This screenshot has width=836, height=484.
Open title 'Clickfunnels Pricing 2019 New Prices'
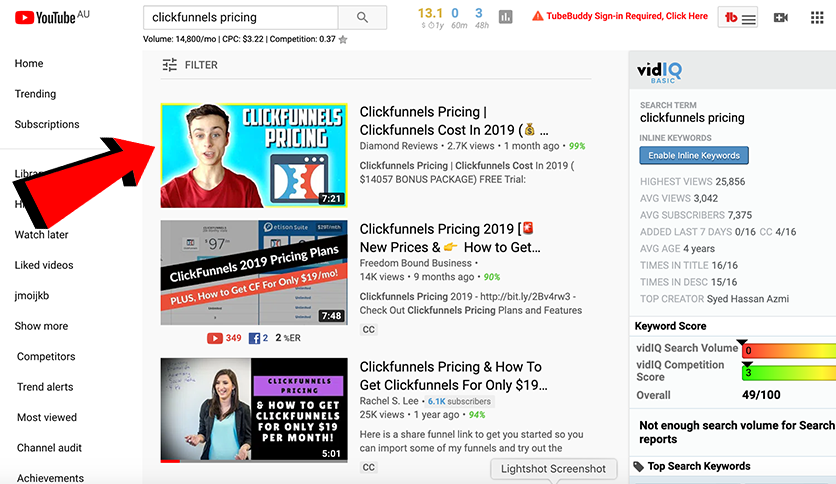click(450, 238)
